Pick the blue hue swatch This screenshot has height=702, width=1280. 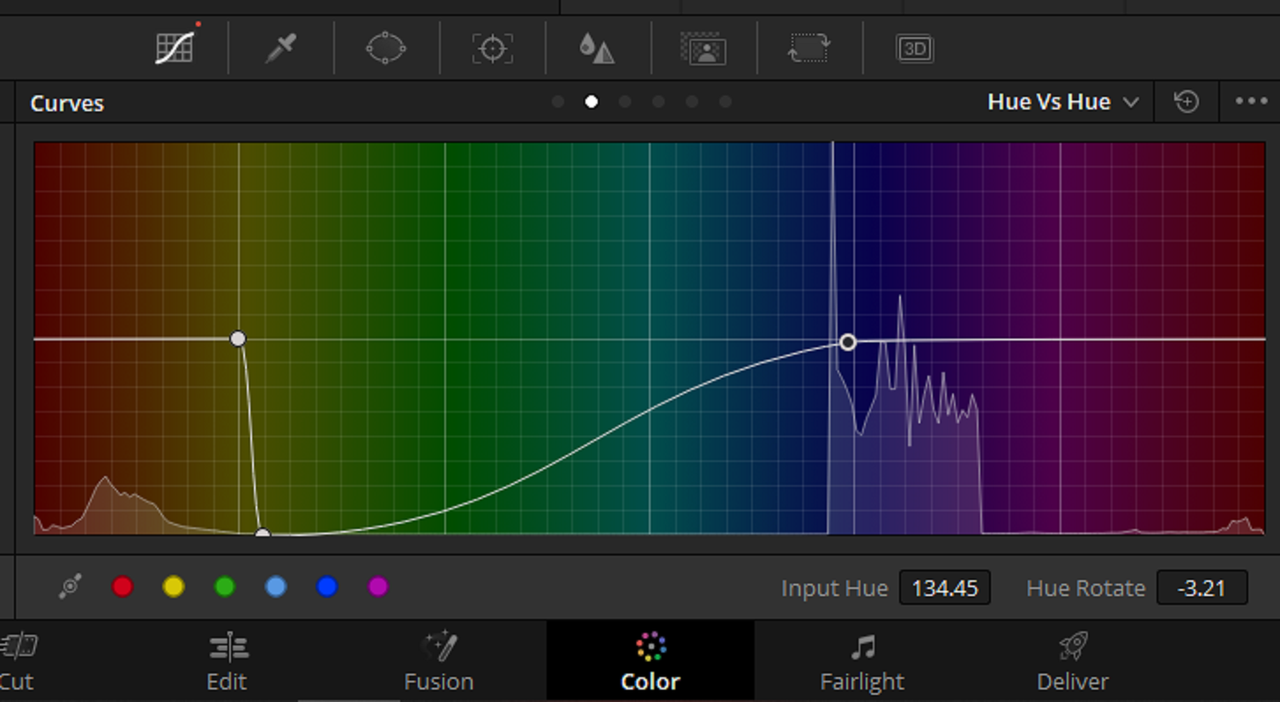327,587
